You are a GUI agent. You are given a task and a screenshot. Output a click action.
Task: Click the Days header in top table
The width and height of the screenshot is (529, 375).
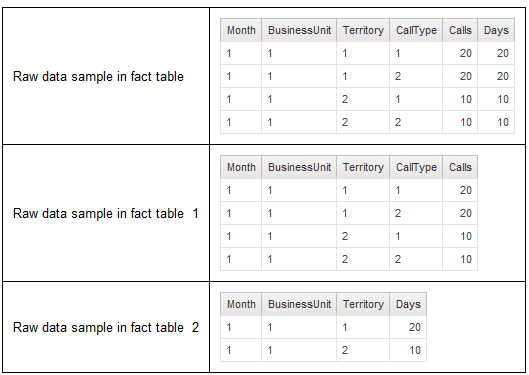coord(496,30)
